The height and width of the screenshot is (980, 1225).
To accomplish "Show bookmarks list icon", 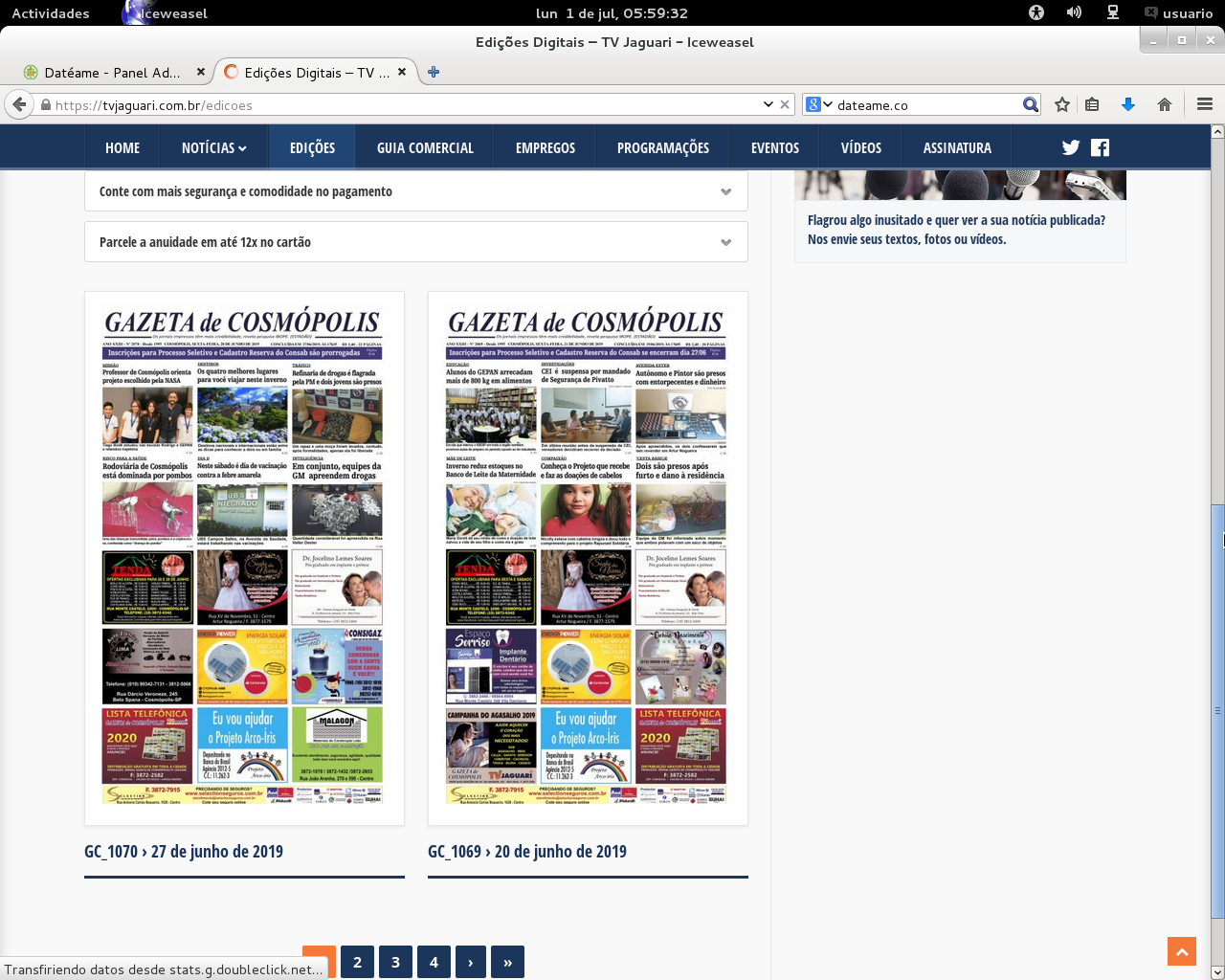I will [1092, 104].
